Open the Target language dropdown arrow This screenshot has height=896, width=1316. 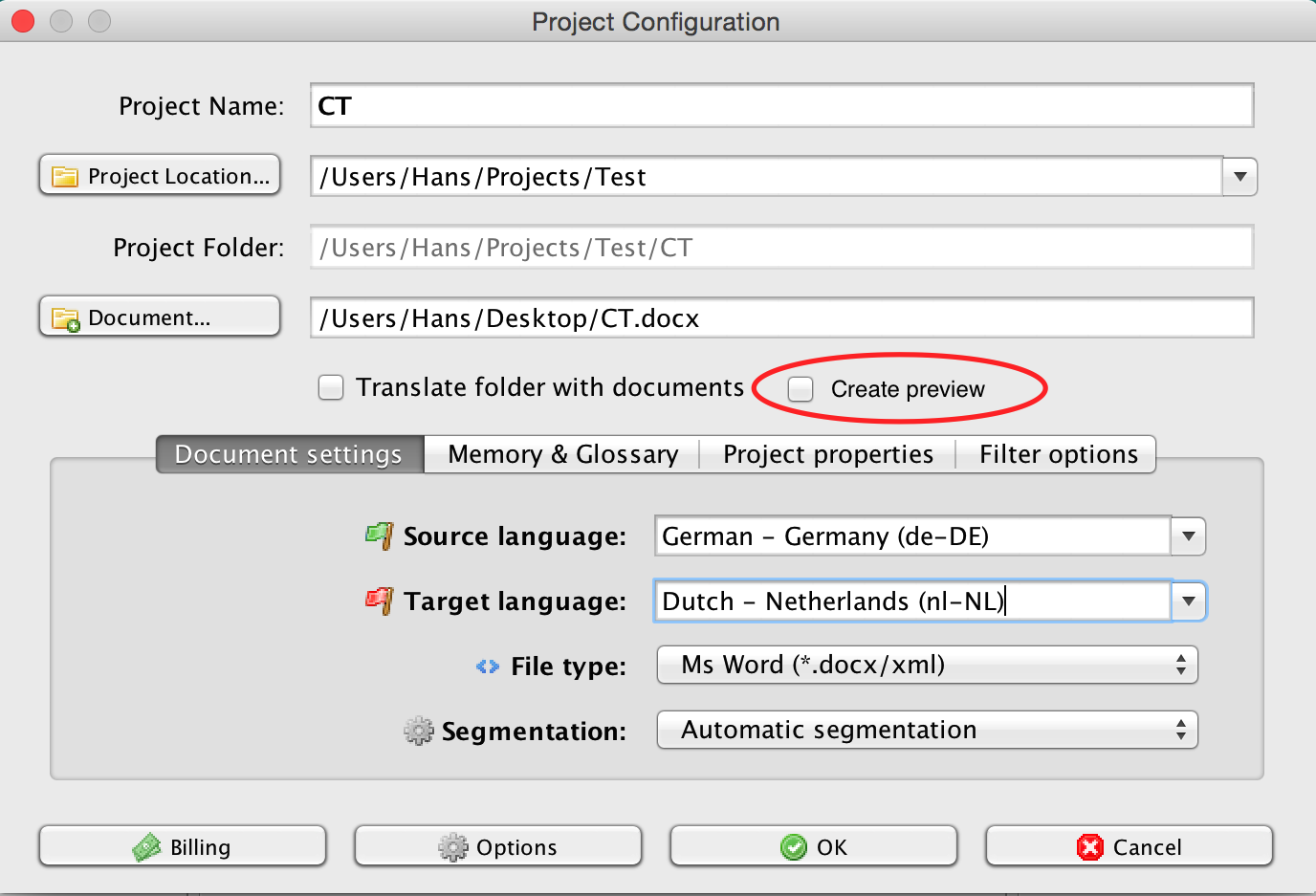pyautogui.click(x=1188, y=601)
